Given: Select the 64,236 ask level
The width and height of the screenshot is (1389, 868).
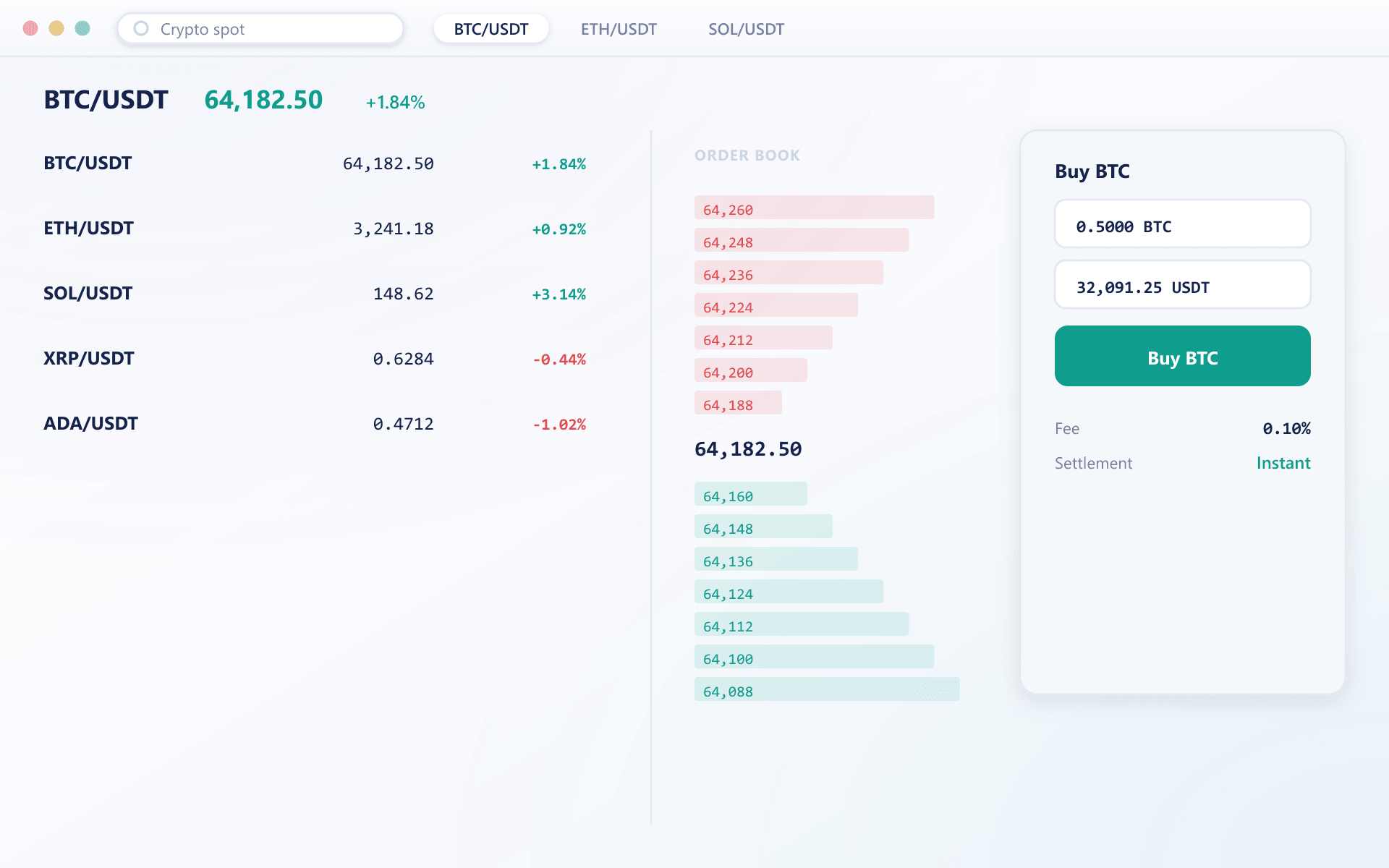Looking at the screenshot, I should 789,273.
